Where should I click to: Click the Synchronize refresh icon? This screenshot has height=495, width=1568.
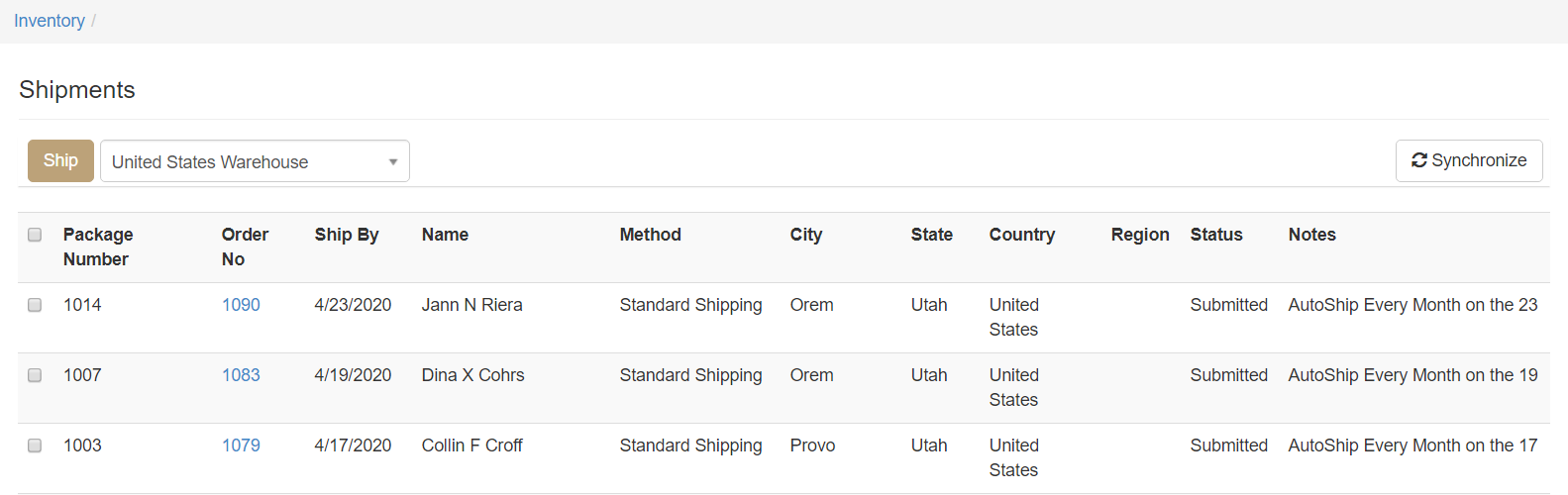1418,160
